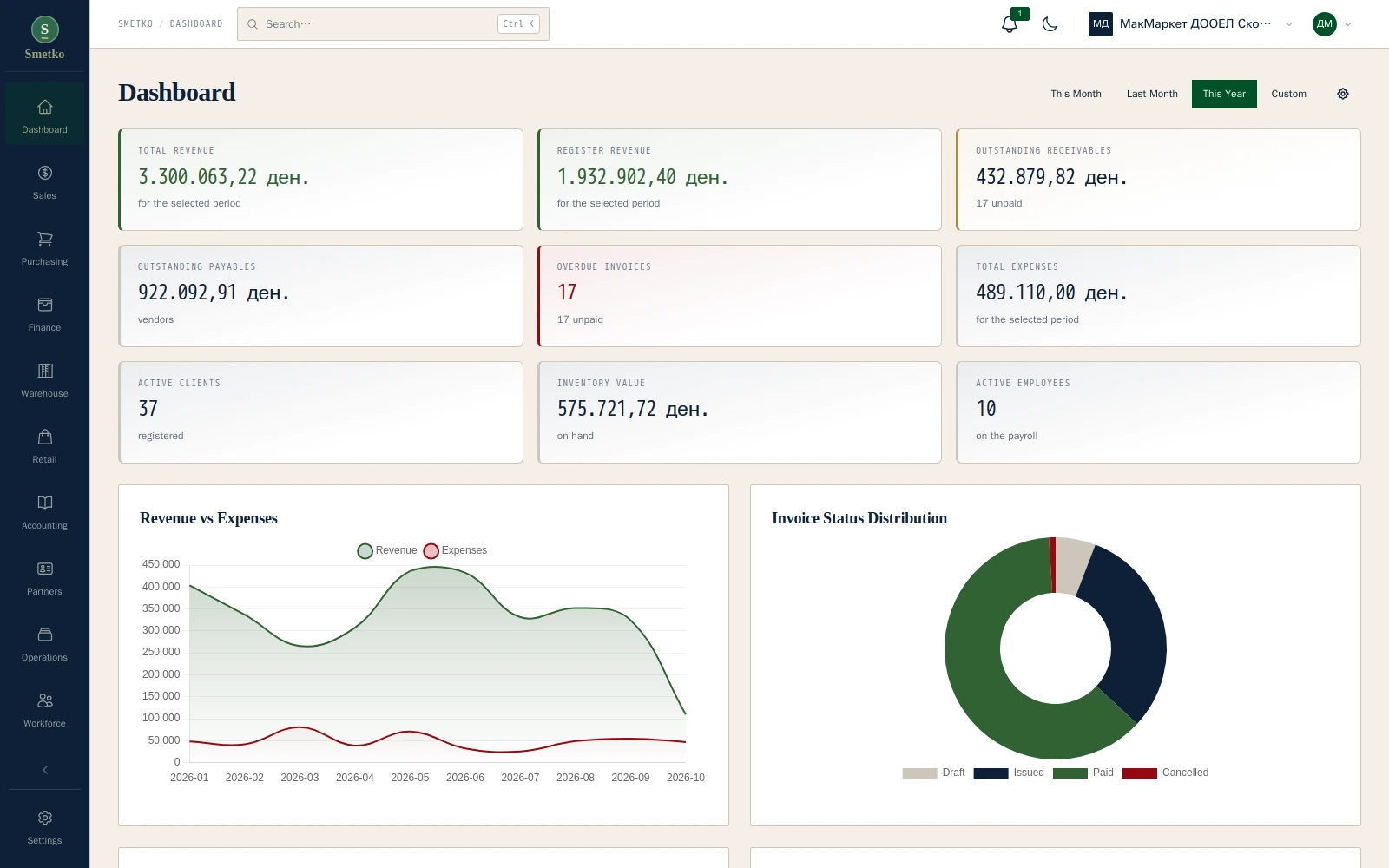Click the 2026-05 axis label
This screenshot has width=1389, height=868.
tap(410, 778)
